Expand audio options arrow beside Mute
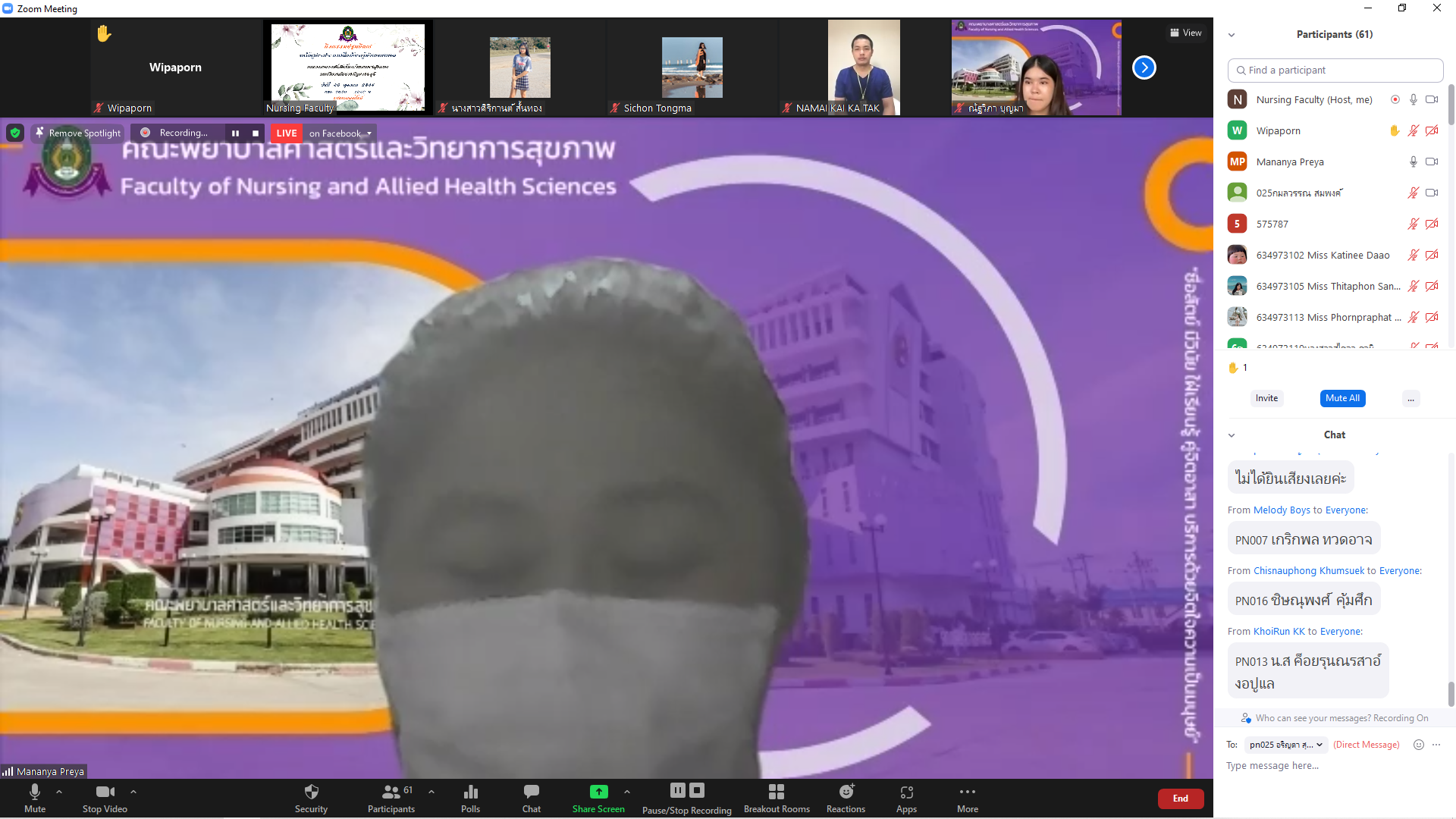The image size is (1456, 819). (x=59, y=792)
